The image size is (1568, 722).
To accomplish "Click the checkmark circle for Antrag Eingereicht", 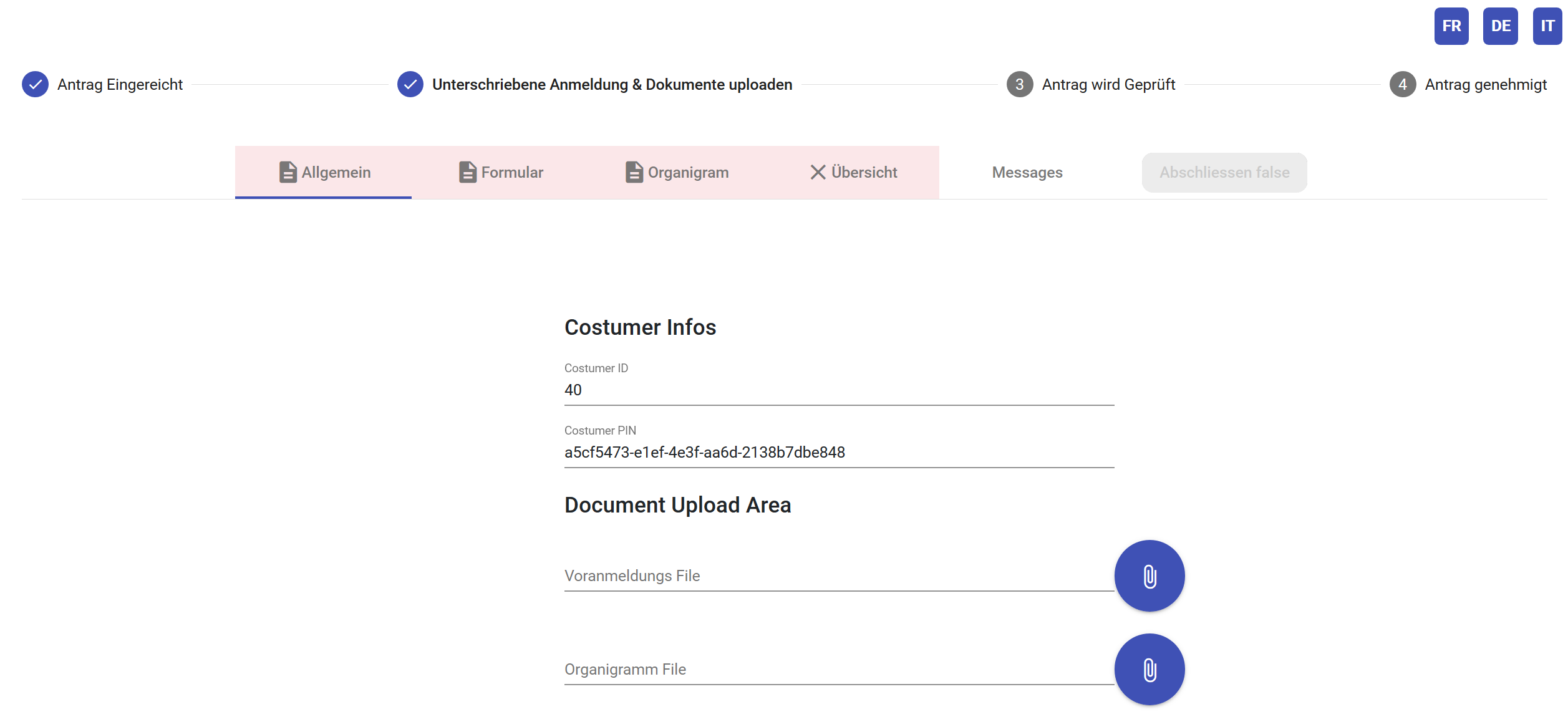I will pos(36,84).
